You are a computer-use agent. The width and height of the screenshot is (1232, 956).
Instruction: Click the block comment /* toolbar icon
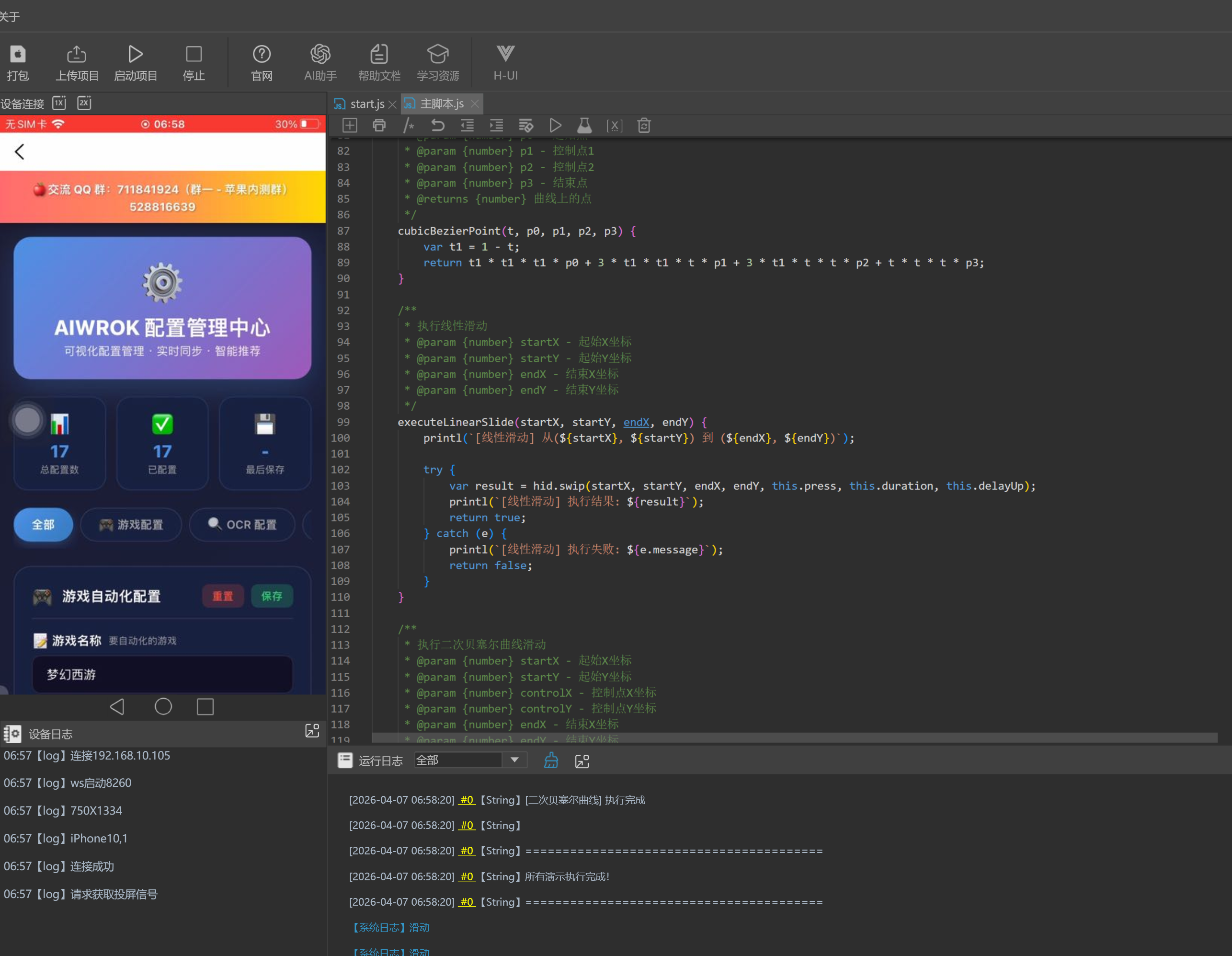[409, 125]
